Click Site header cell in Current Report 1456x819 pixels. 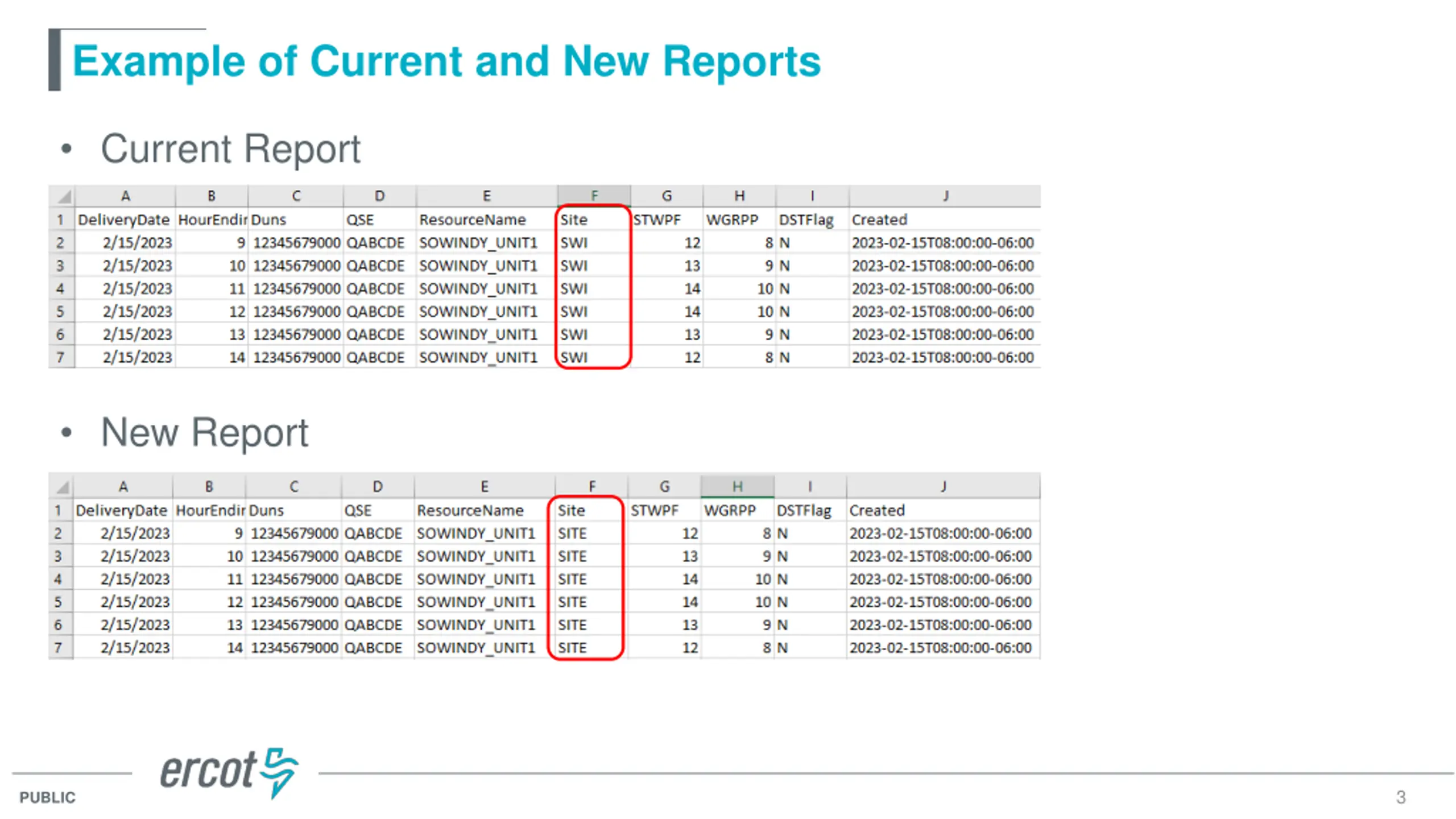594,220
